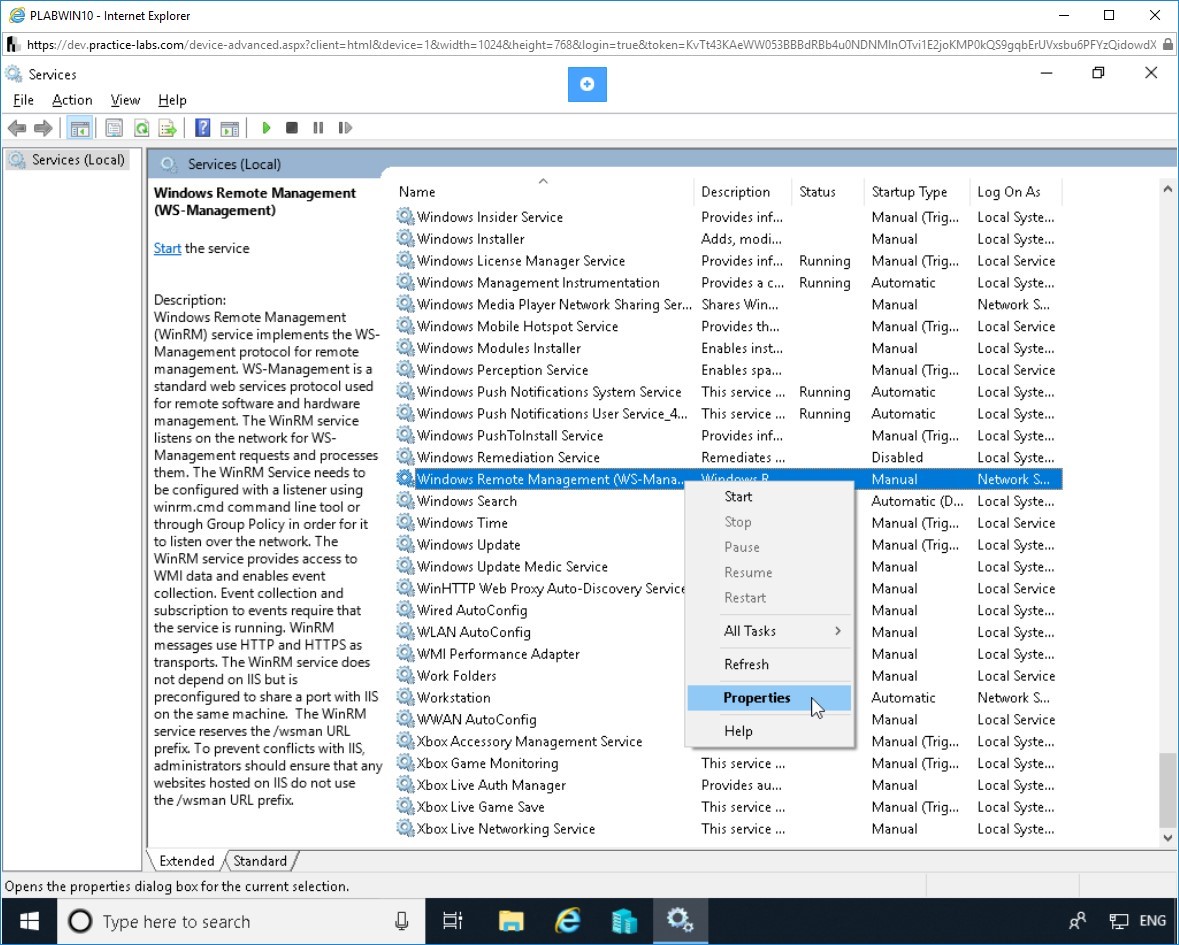
Task: Open the Help menu in the menu bar
Action: click(x=172, y=100)
